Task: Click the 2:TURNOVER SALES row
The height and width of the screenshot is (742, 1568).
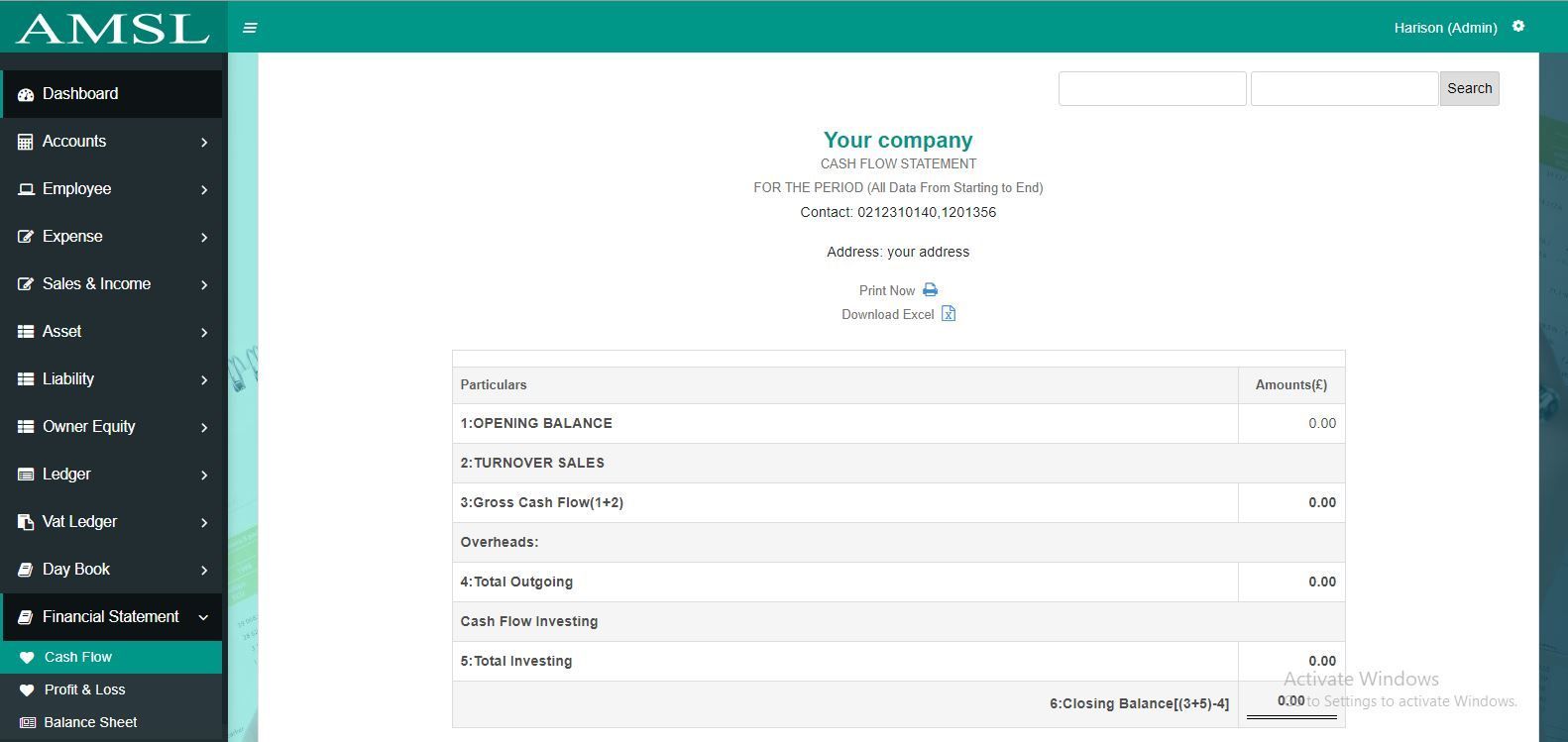Action: coord(898,463)
